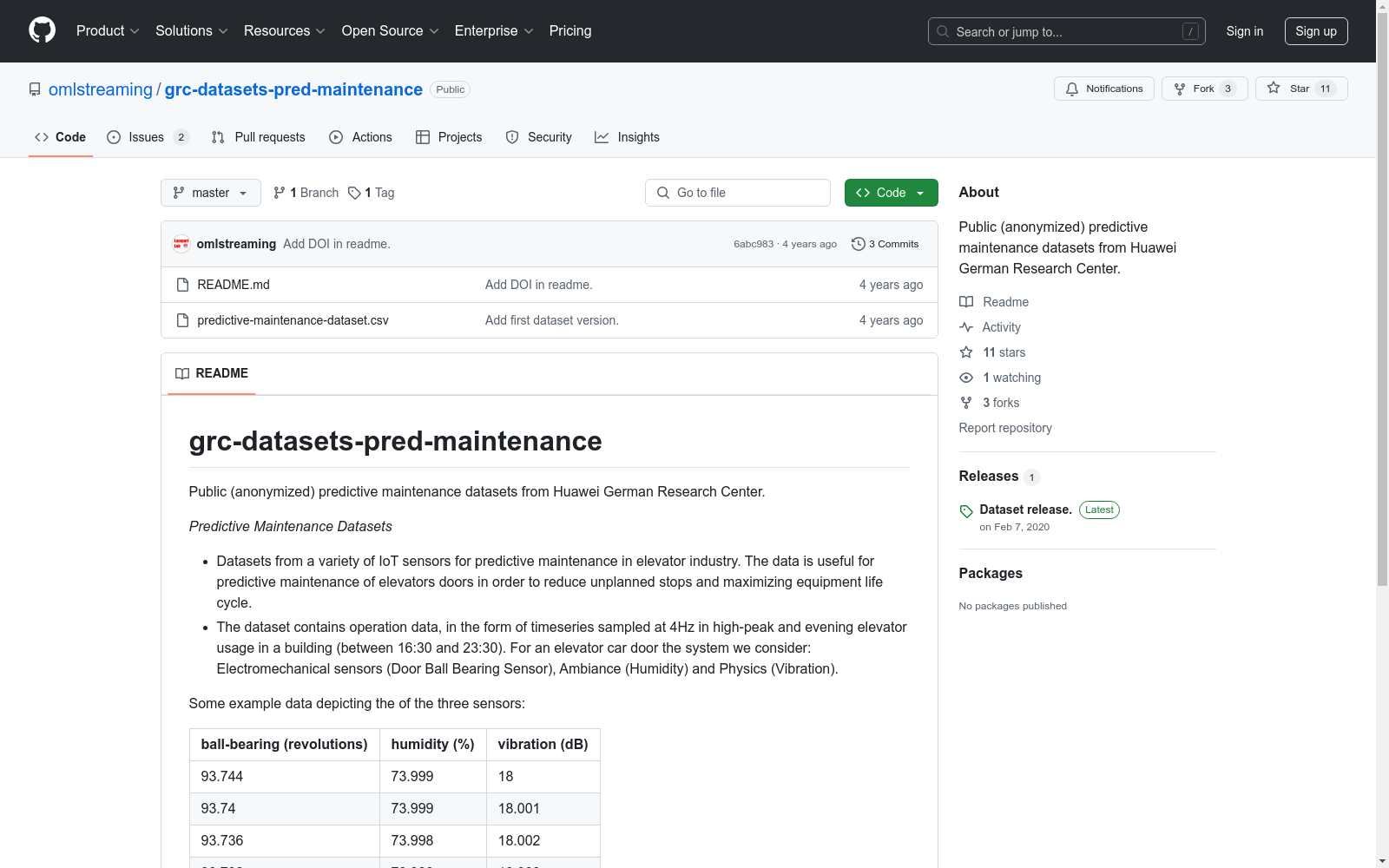This screenshot has width=1389, height=868.
Task: View the 3 forks list
Action: coord(990,403)
